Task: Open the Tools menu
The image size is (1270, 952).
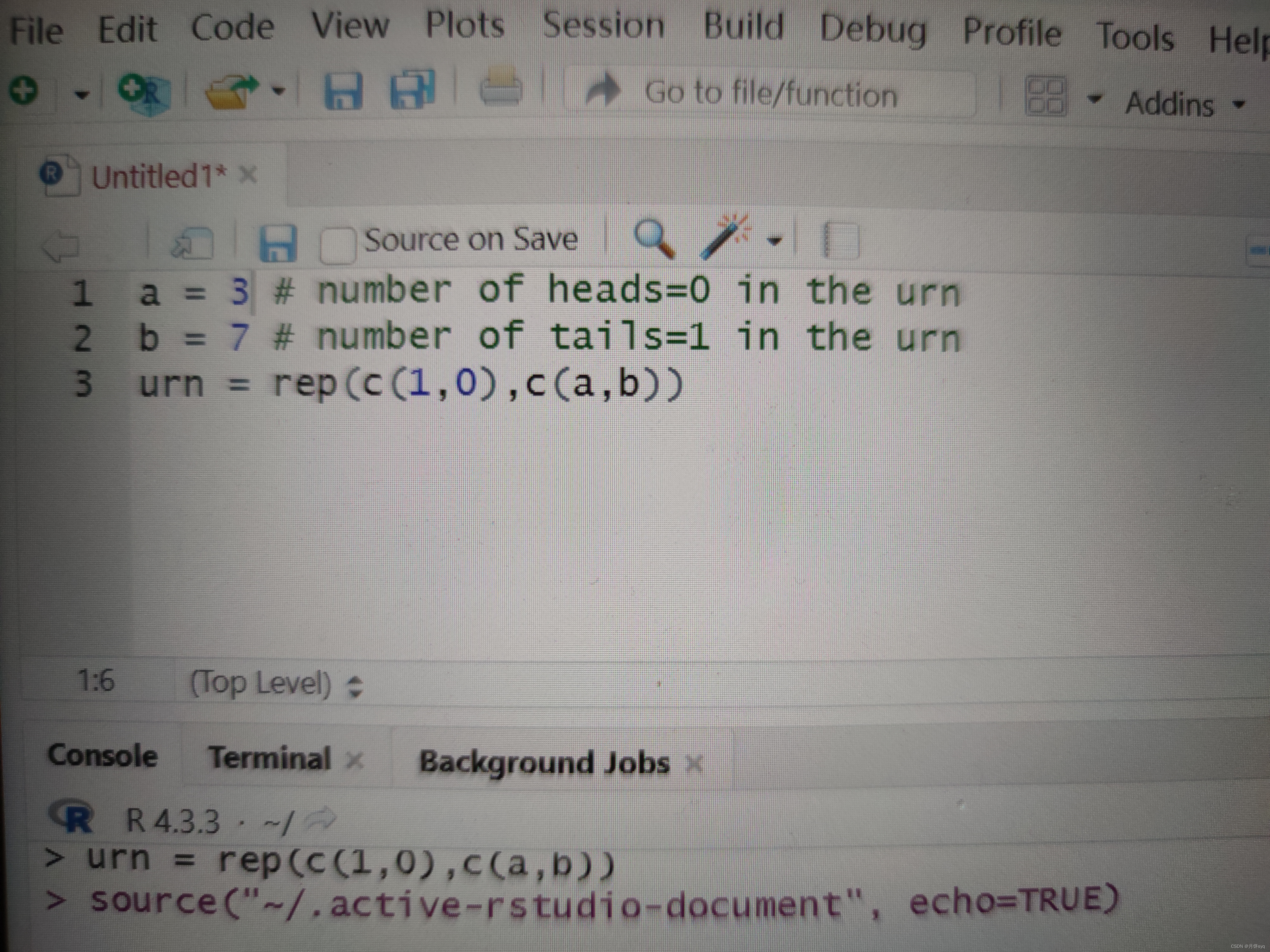Action: pos(1135,37)
